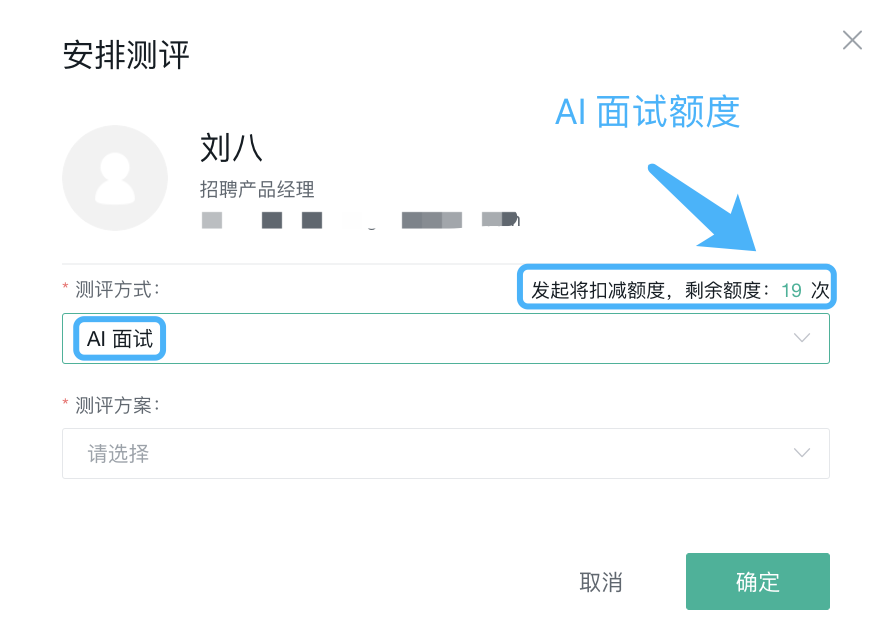Click the 发起将扣减额度 notice text
The height and width of the screenshot is (630, 890).
coord(598,290)
